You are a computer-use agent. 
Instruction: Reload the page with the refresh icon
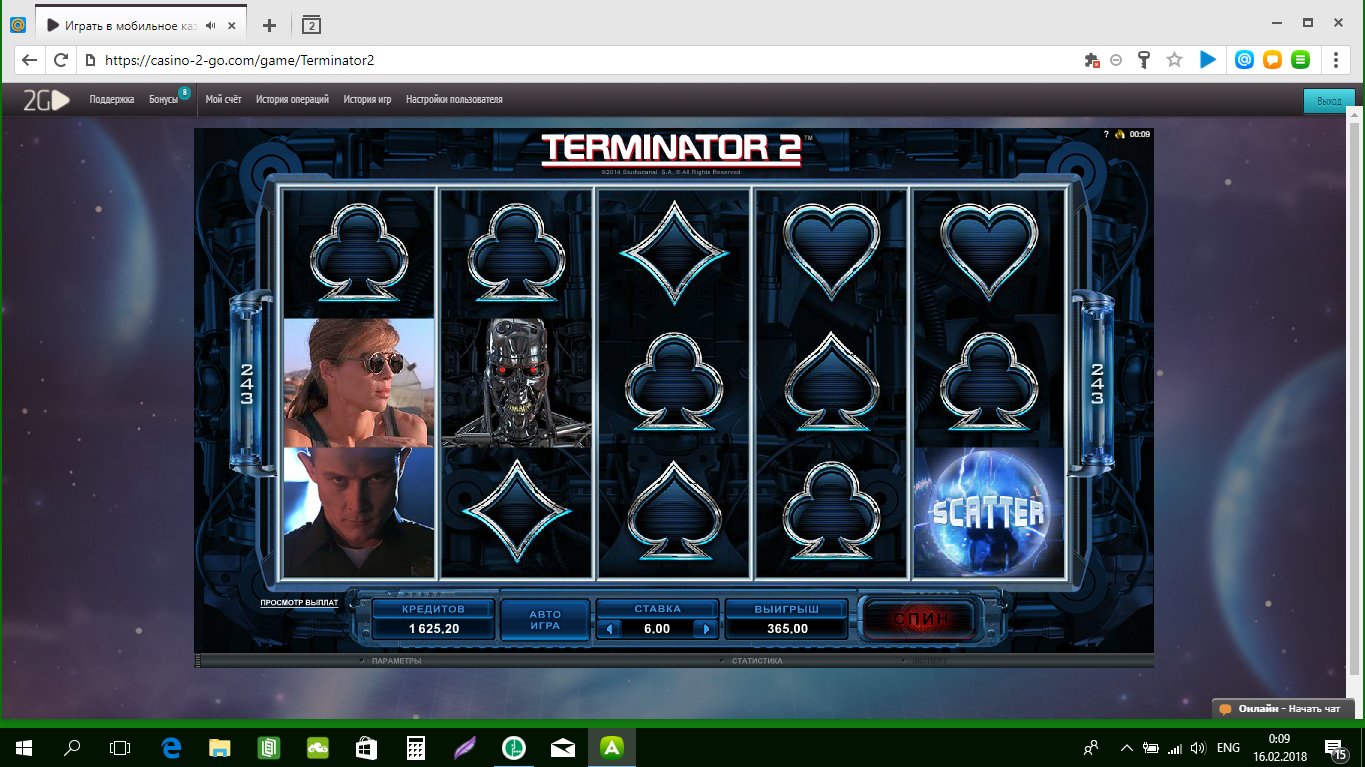(x=61, y=60)
